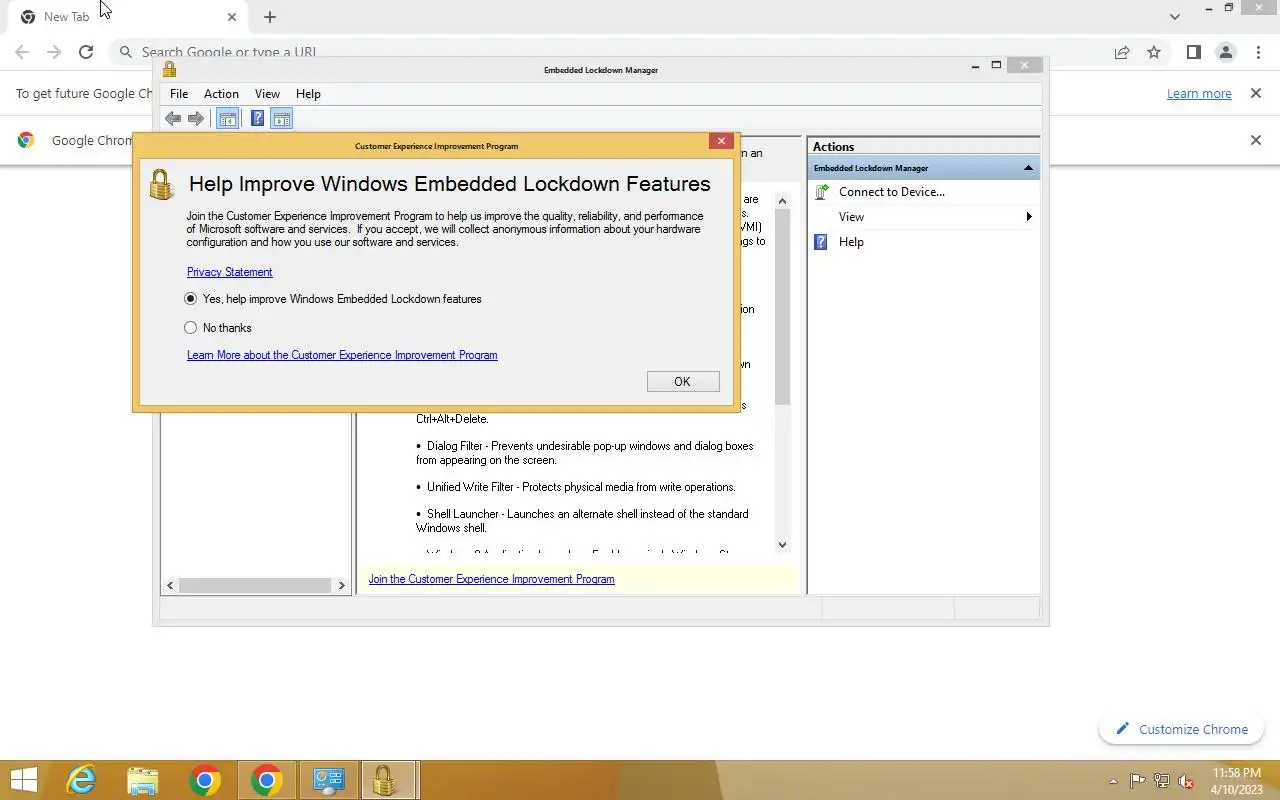Open the View menu
Image resolution: width=1280 pixels, height=800 pixels.
pos(267,94)
